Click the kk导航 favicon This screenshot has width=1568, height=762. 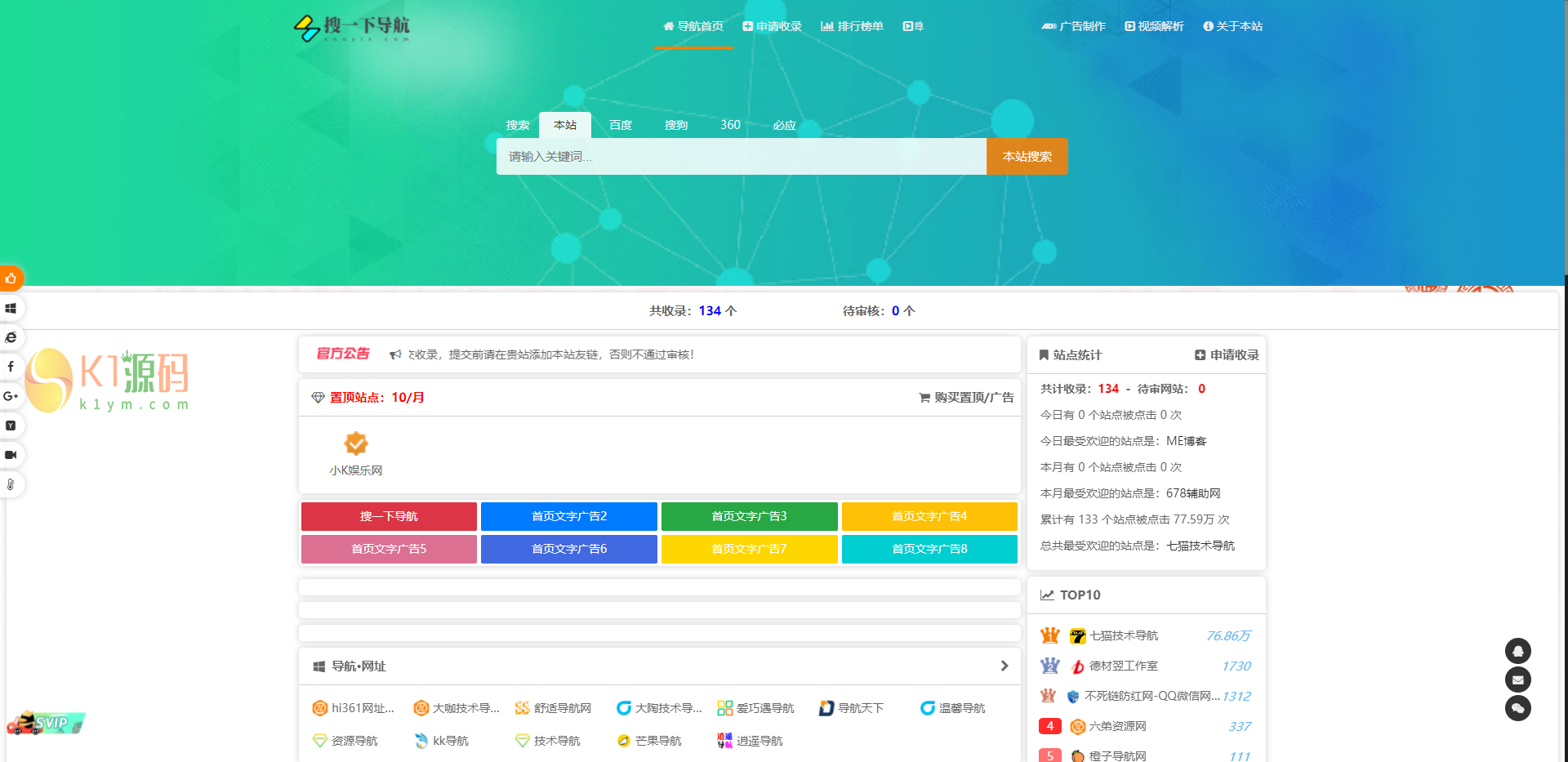(x=421, y=741)
